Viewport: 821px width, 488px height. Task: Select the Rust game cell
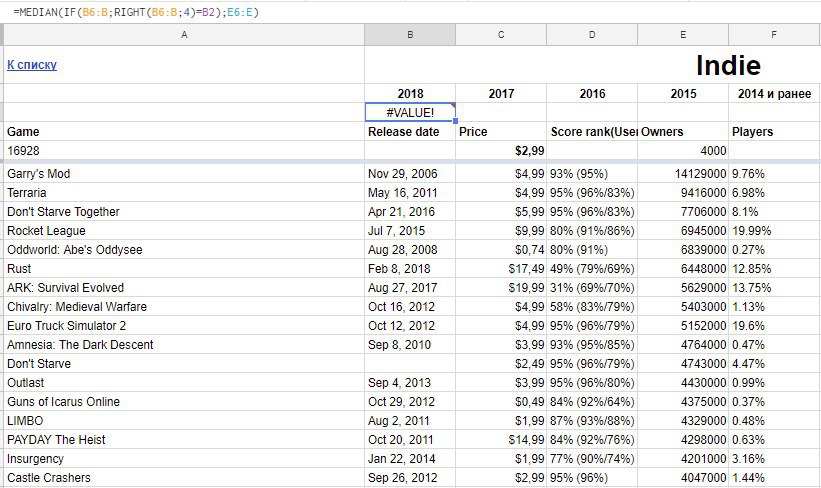pyautogui.click(x=184, y=269)
